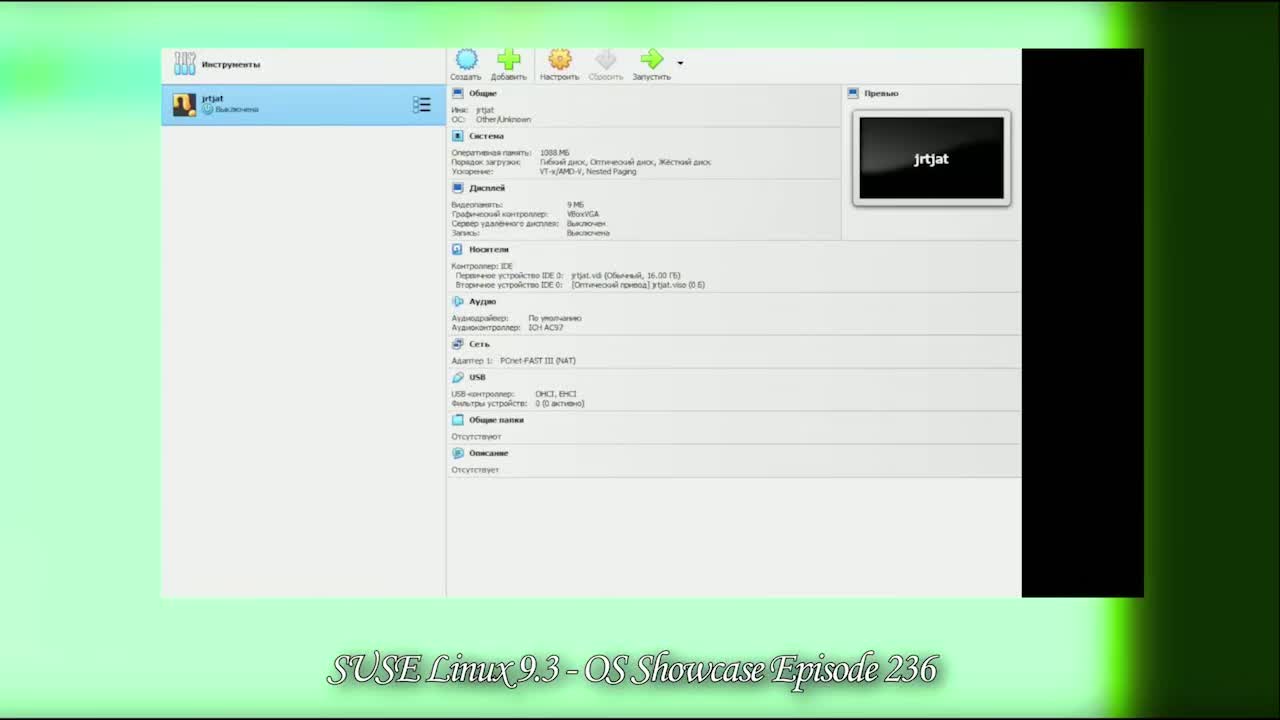Click Выключен next to Сервер удалённого дисплея
This screenshot has width=1280, height=720.
click(x=586, y=224)
